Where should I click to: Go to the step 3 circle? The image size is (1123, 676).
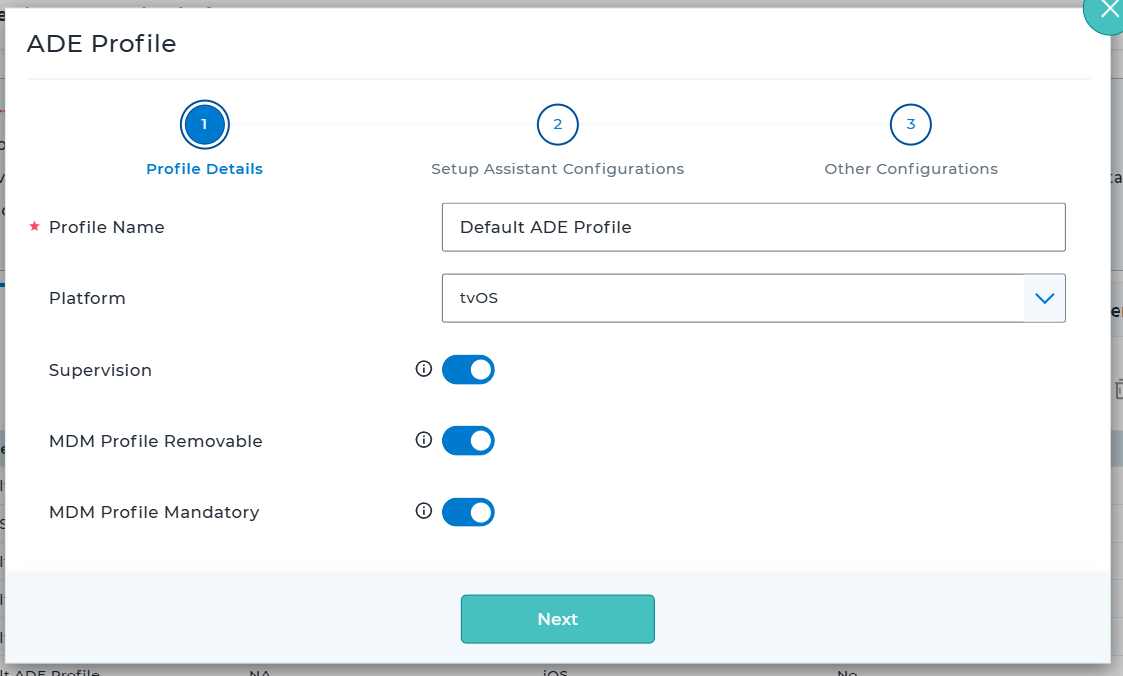pos(910,124)
